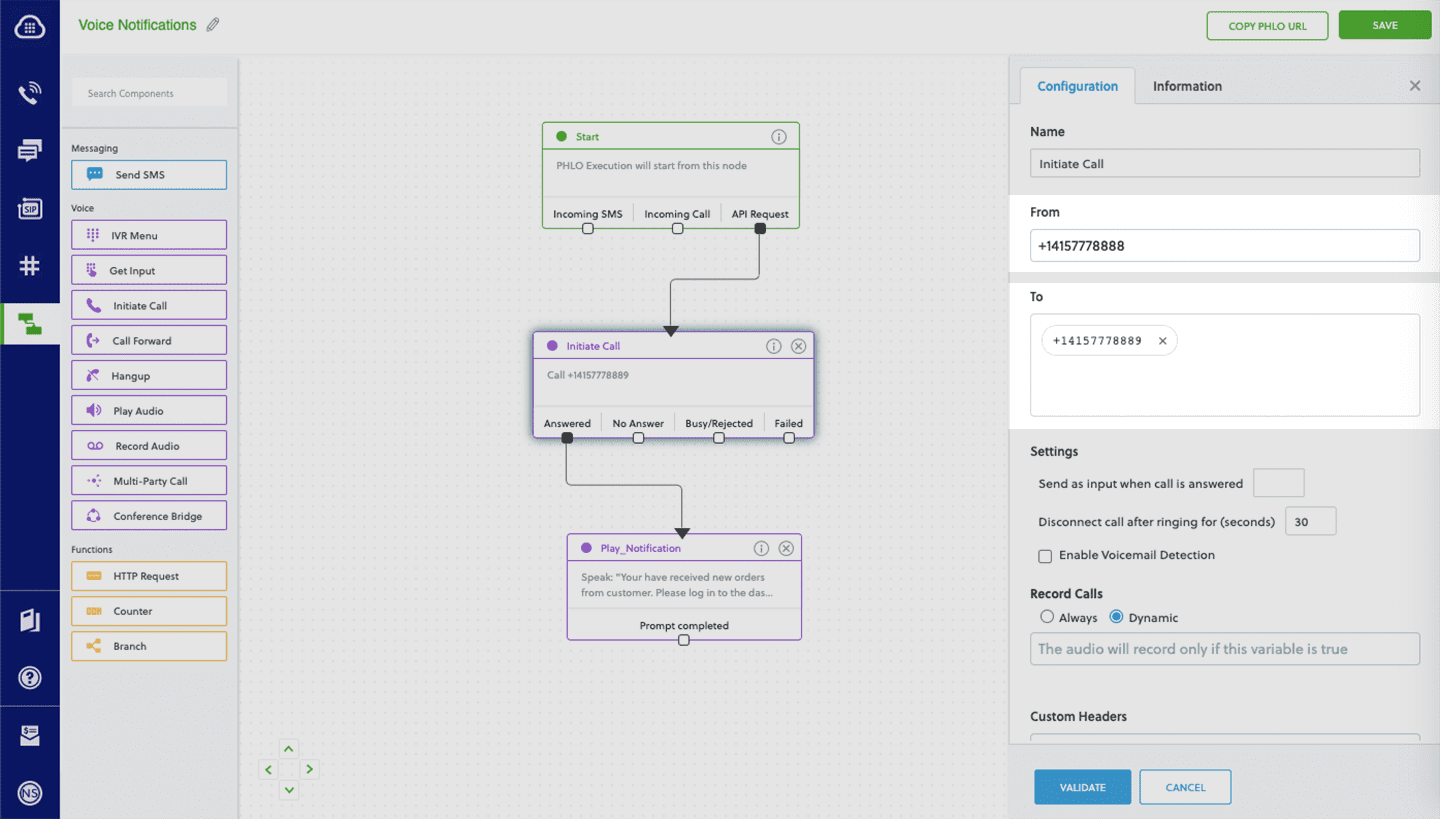Screen dimensions: 1440x819
Task: Open the Messaging section in sidebar
Action: click(x=30, y=151)
